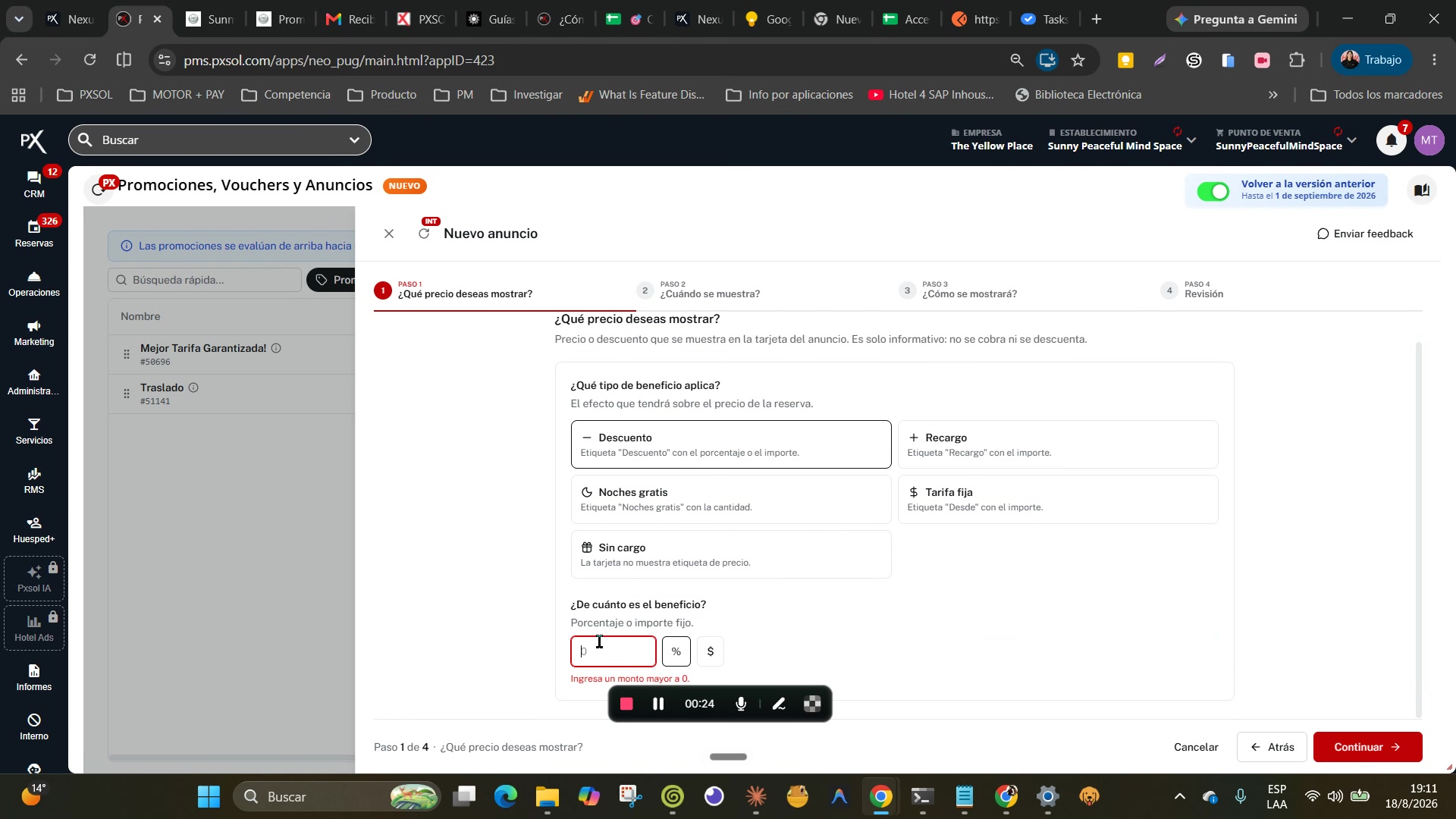
Task: Open the Operaciones sidebar section
Action: pos(34,284)
